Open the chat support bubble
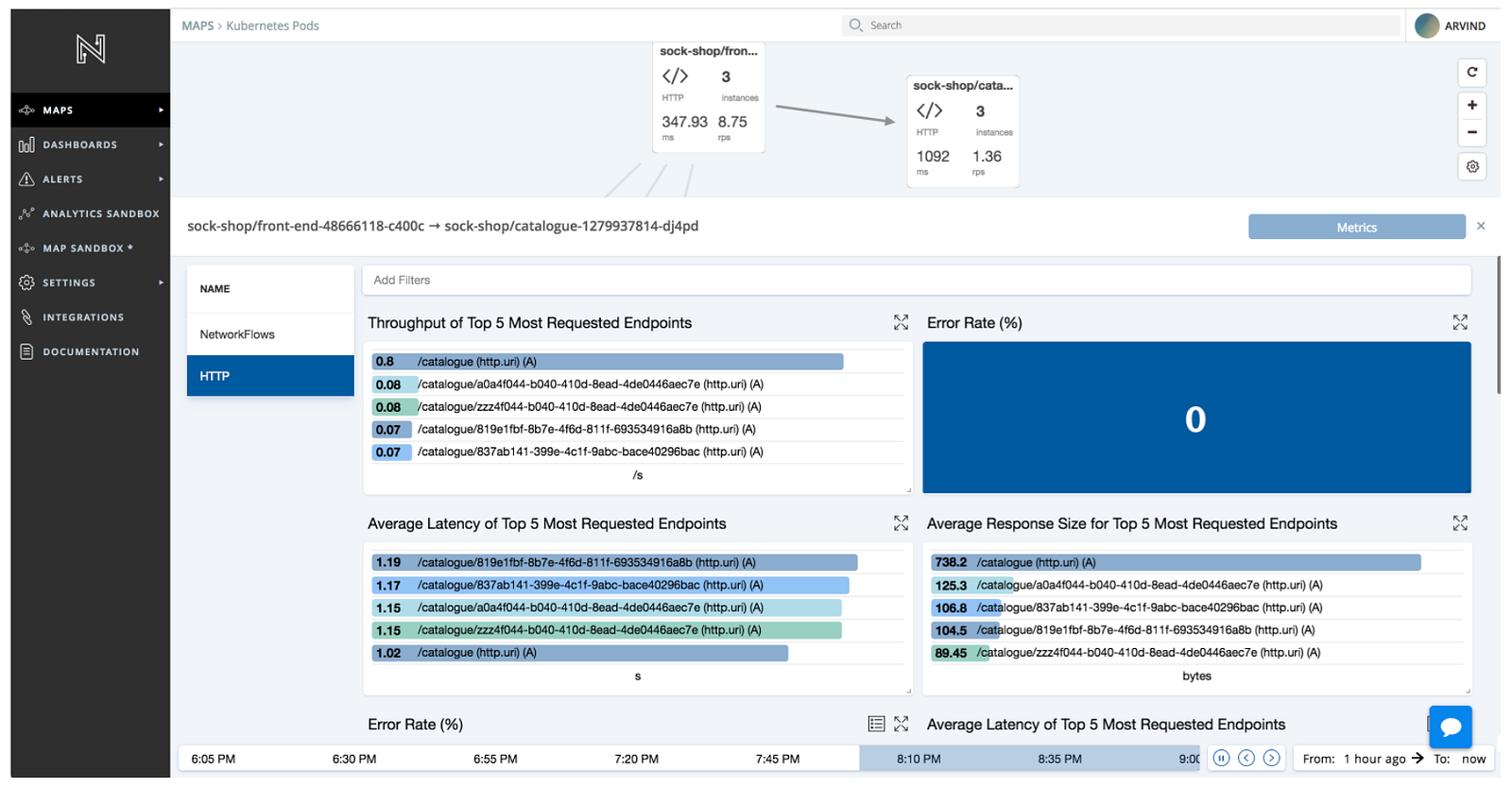1512x787 pixels. (1450, 727)
